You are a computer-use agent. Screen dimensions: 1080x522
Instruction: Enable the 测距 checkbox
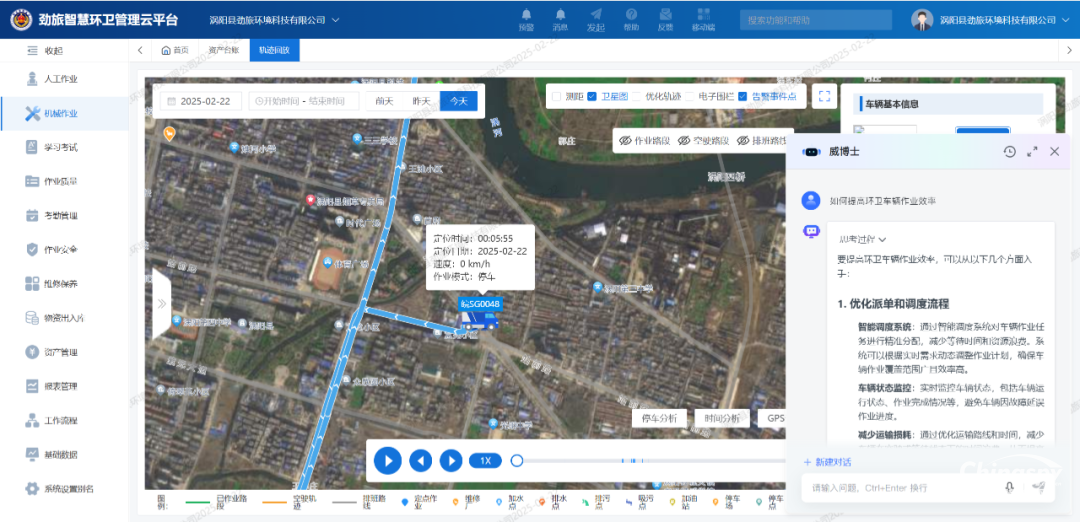(557, 97)
